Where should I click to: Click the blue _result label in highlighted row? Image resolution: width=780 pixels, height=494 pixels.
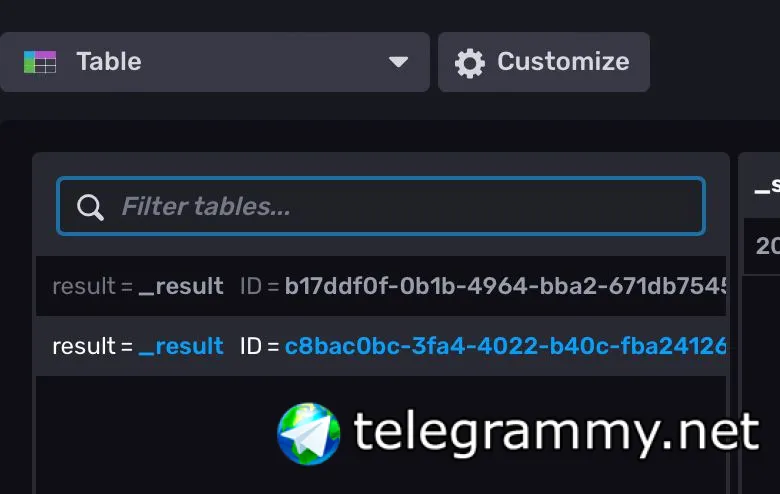[x=181, y=347]
